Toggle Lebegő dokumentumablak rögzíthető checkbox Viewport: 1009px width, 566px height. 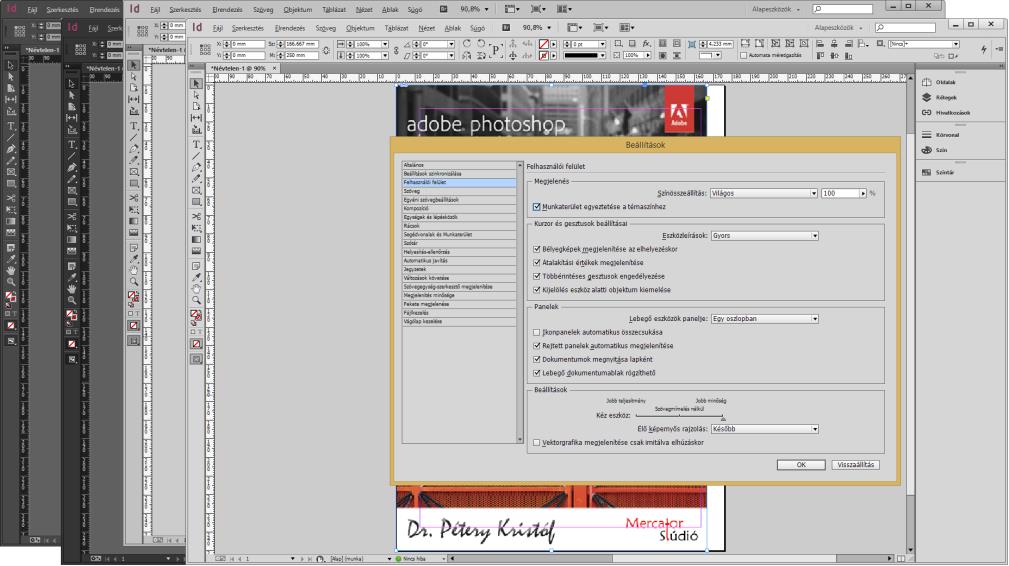pyautogui.click(x=537, y=372)
